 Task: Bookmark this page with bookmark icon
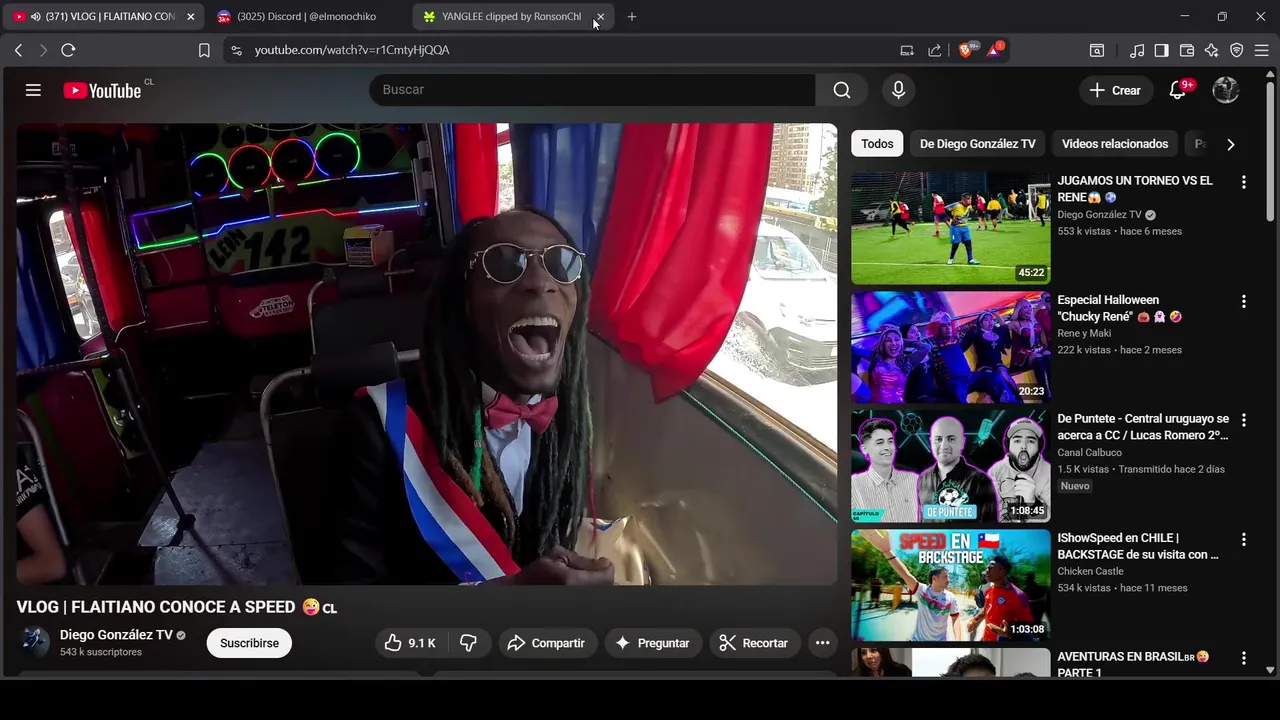(204, 50)
